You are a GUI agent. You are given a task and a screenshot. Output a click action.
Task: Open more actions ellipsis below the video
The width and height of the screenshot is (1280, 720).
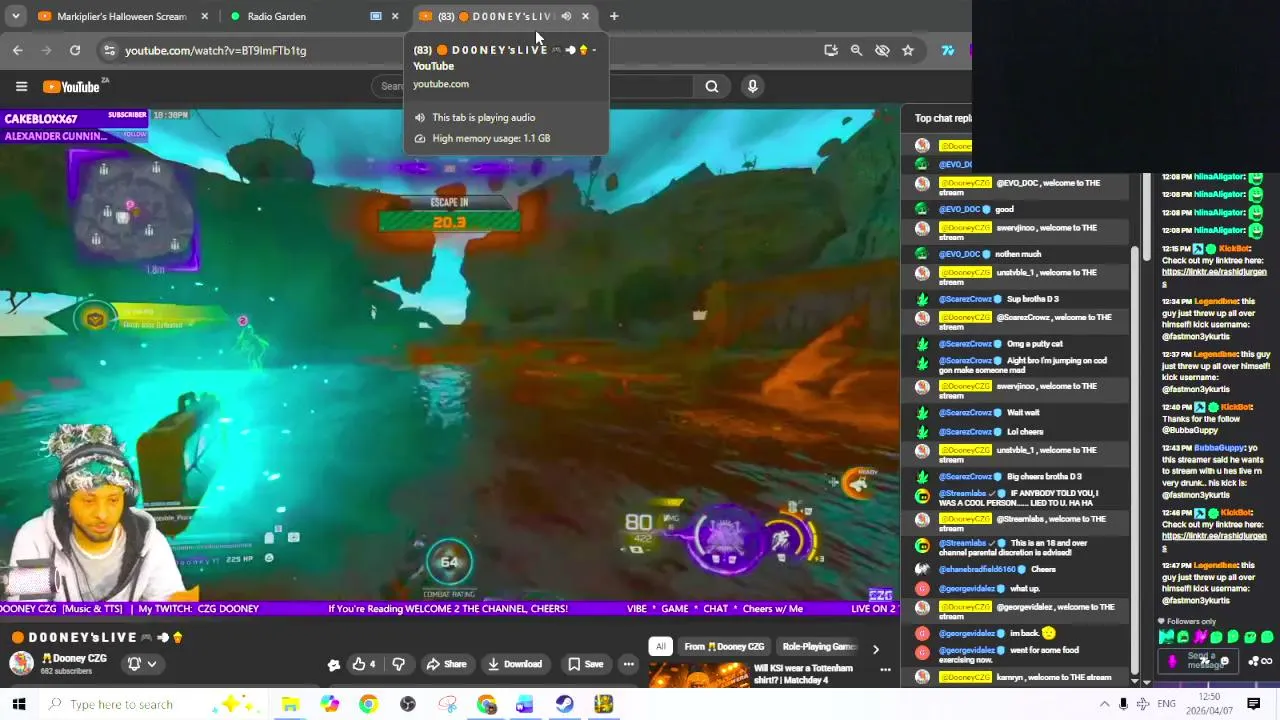point(628,664)
